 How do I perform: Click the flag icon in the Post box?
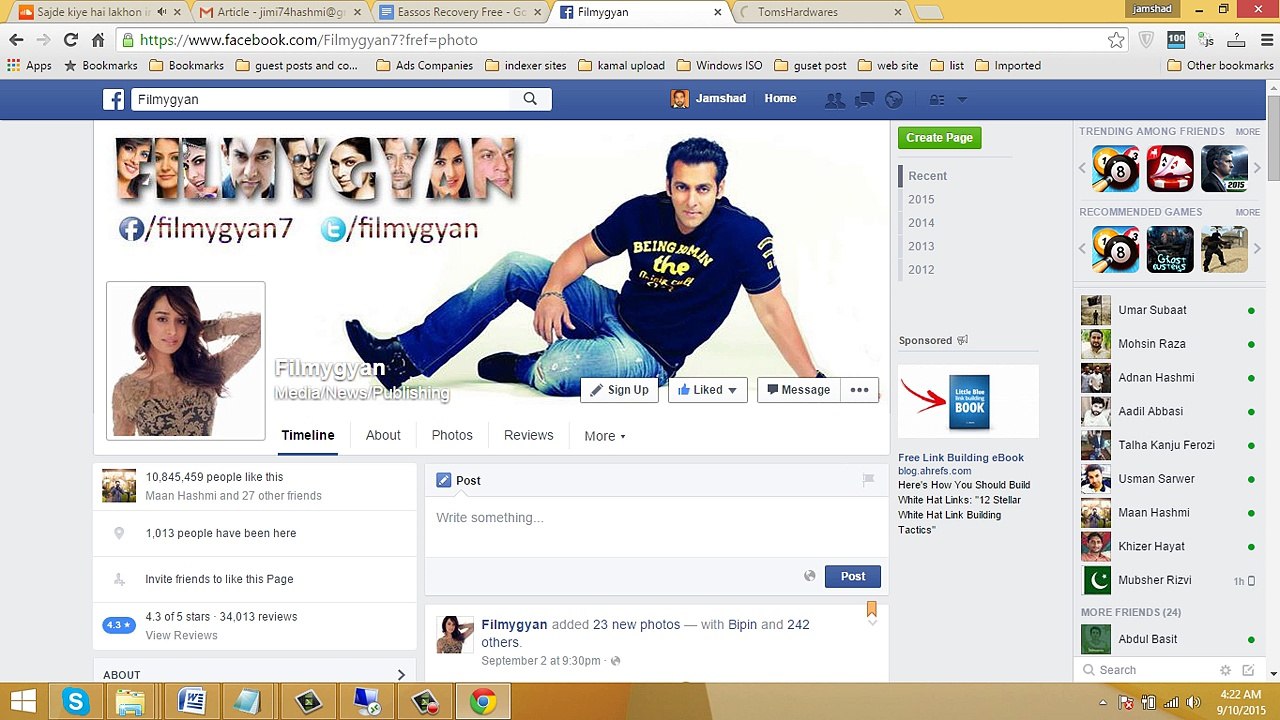pyautogui.click(x=868, y=480)
